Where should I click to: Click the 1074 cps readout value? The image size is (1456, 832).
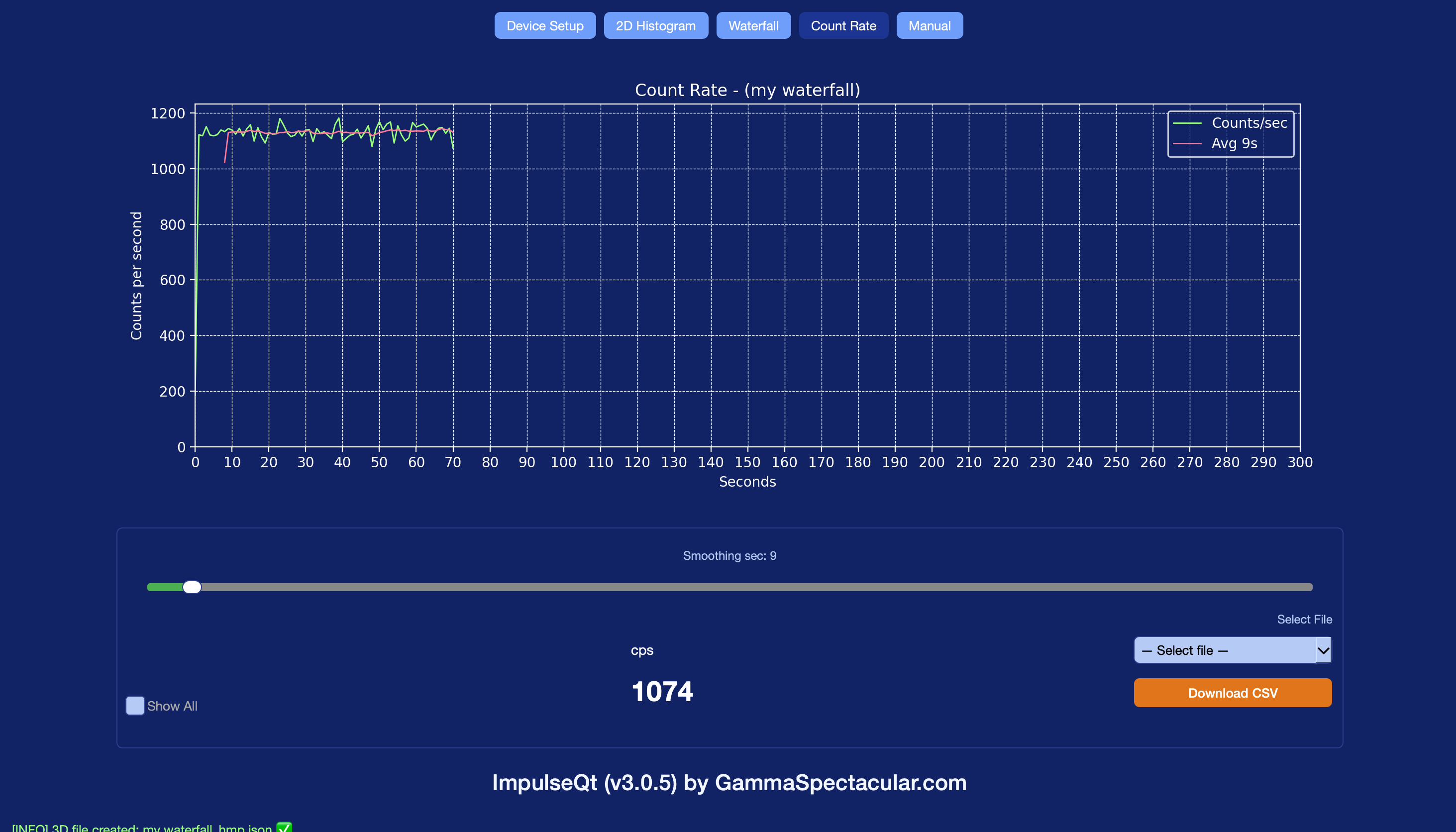point(662,692)
